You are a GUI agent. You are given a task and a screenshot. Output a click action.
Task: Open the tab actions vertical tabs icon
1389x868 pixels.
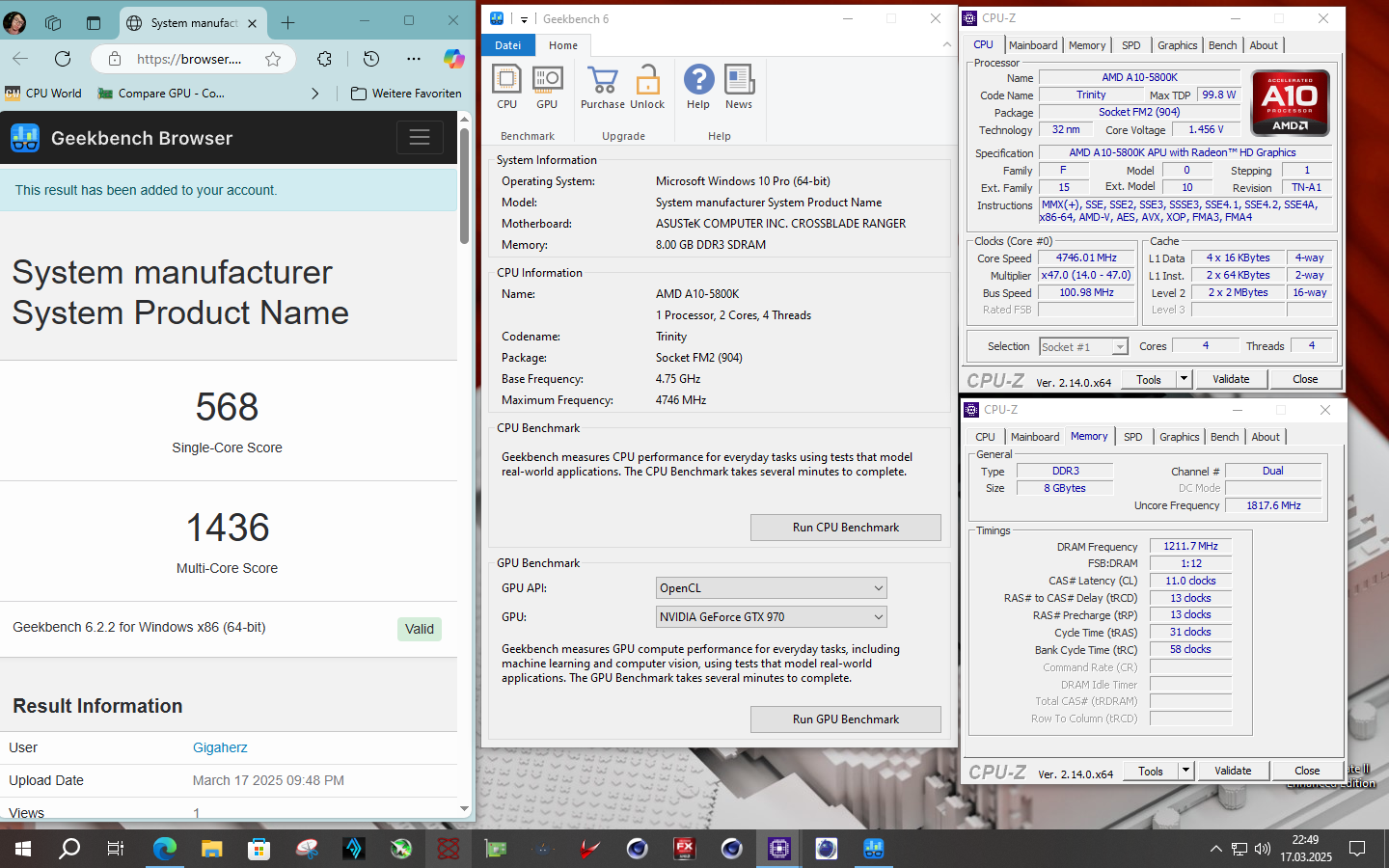[93, 23]
